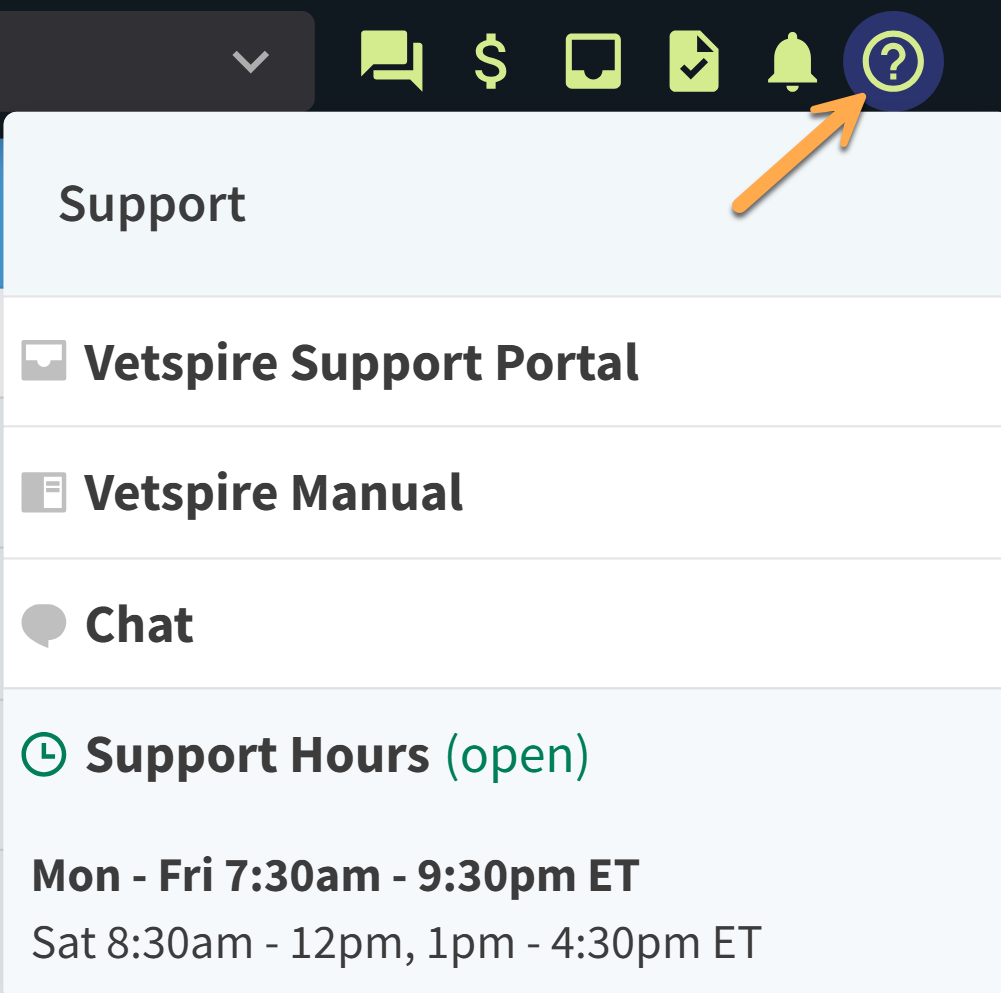Screen dimensions: 1001x993
Task: Open the notifications bell icon
Action: [x=792, y=60]
